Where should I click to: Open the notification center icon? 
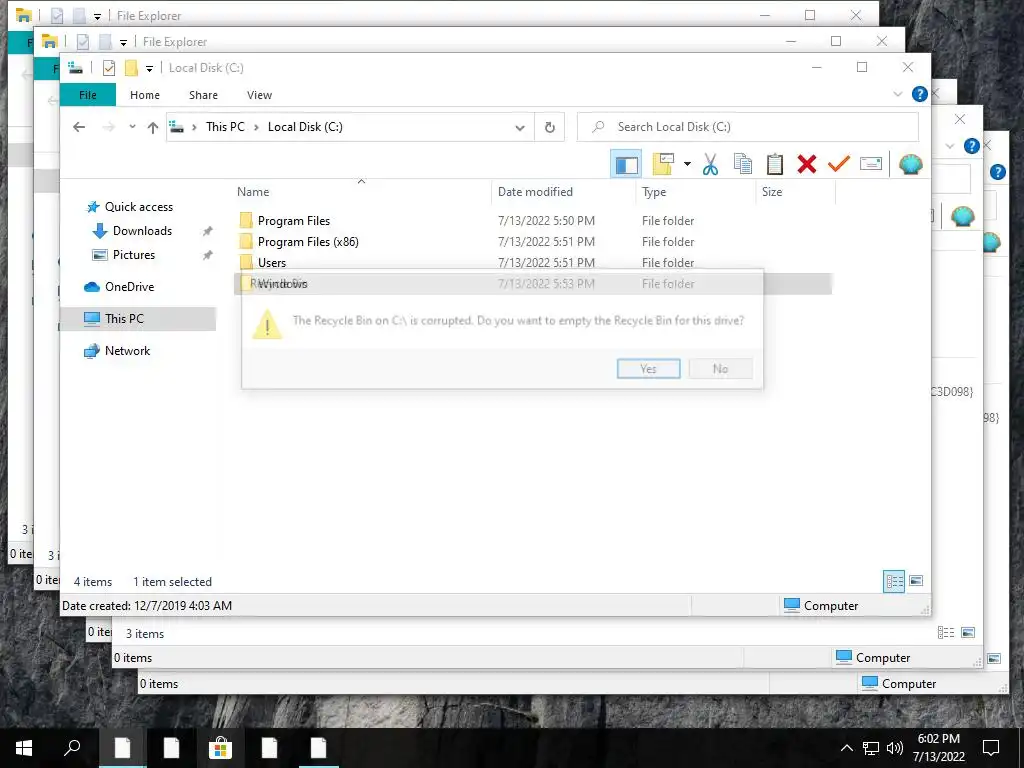pyautogui.click(x=991, y=748)
